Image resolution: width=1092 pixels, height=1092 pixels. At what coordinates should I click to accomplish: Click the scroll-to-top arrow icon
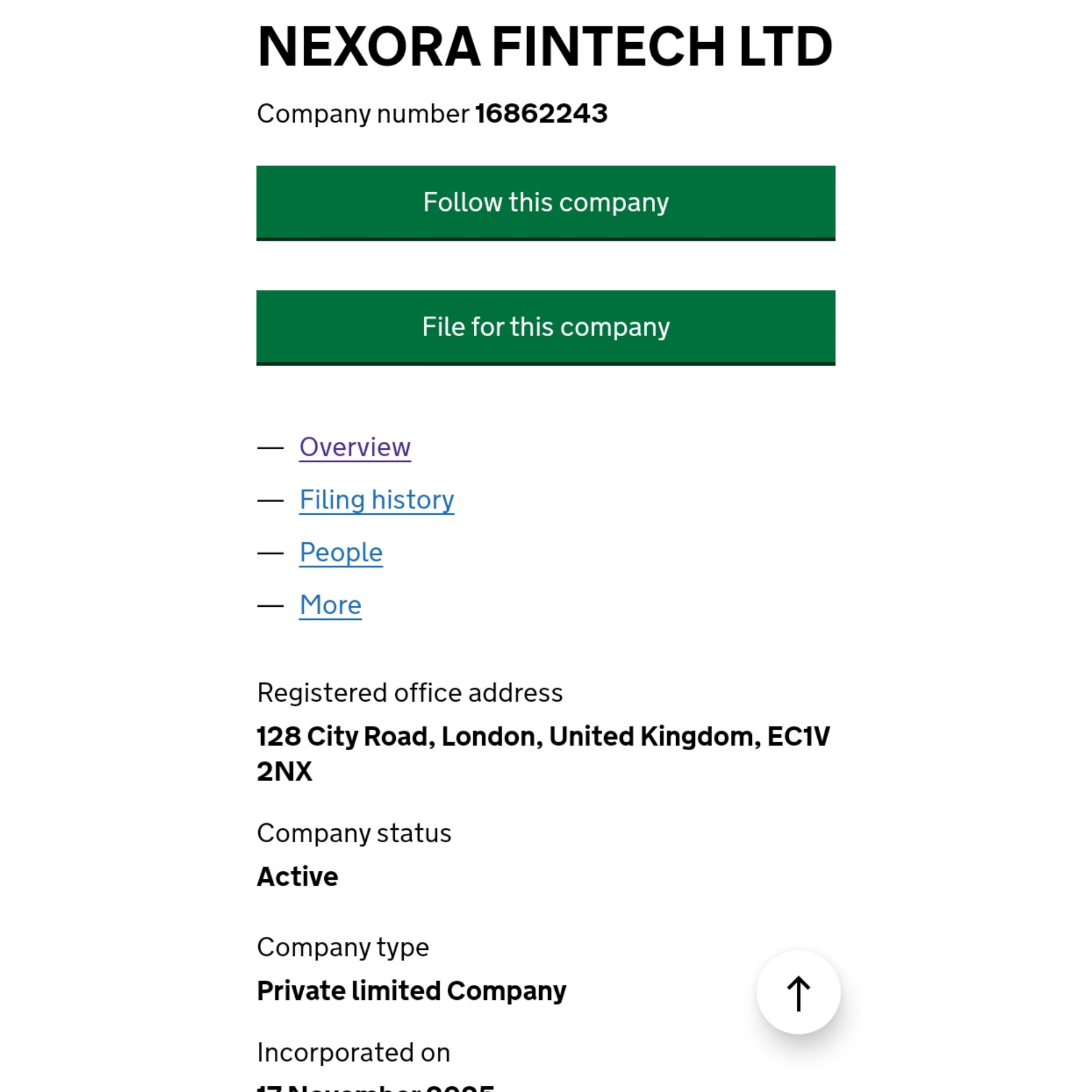coord(798,992)
